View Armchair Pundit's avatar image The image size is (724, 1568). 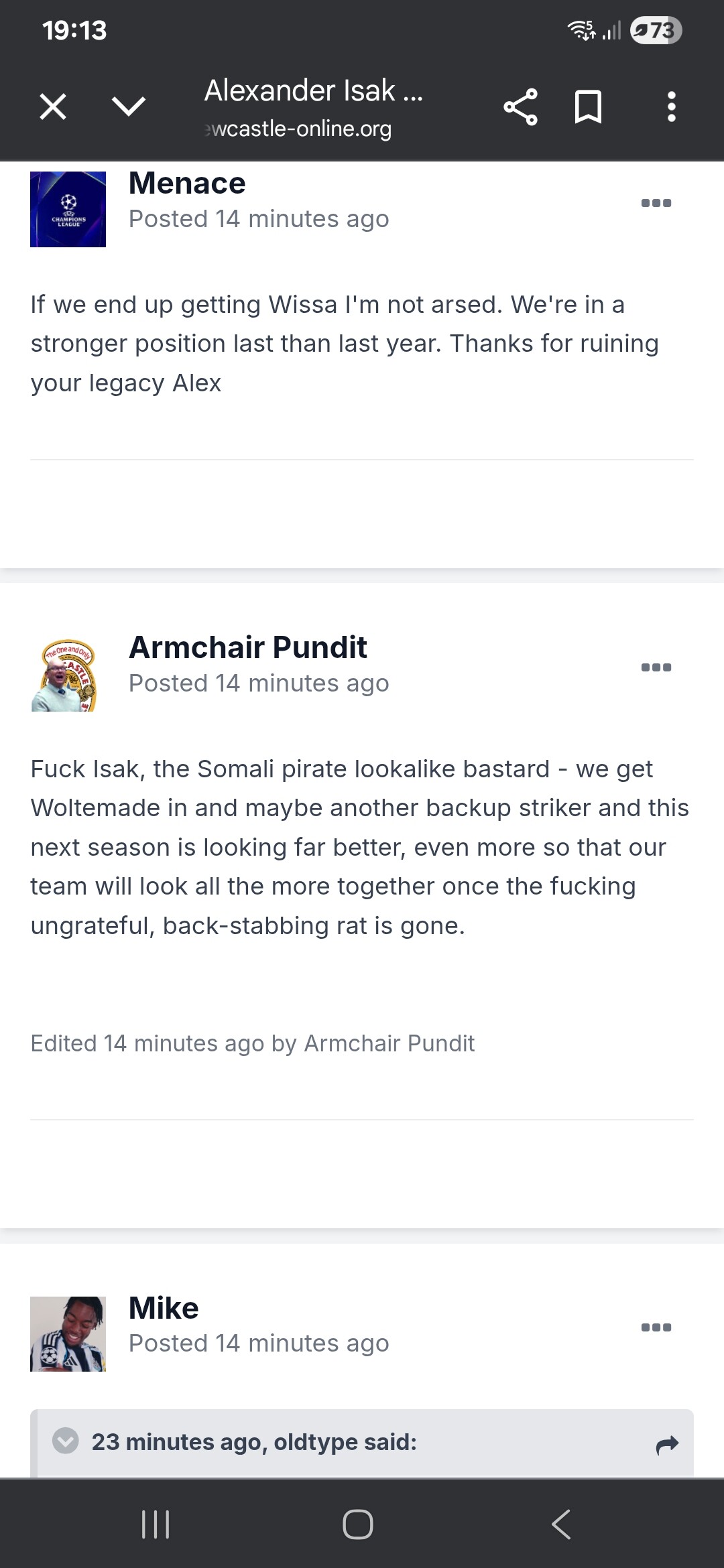click(65, 675)
